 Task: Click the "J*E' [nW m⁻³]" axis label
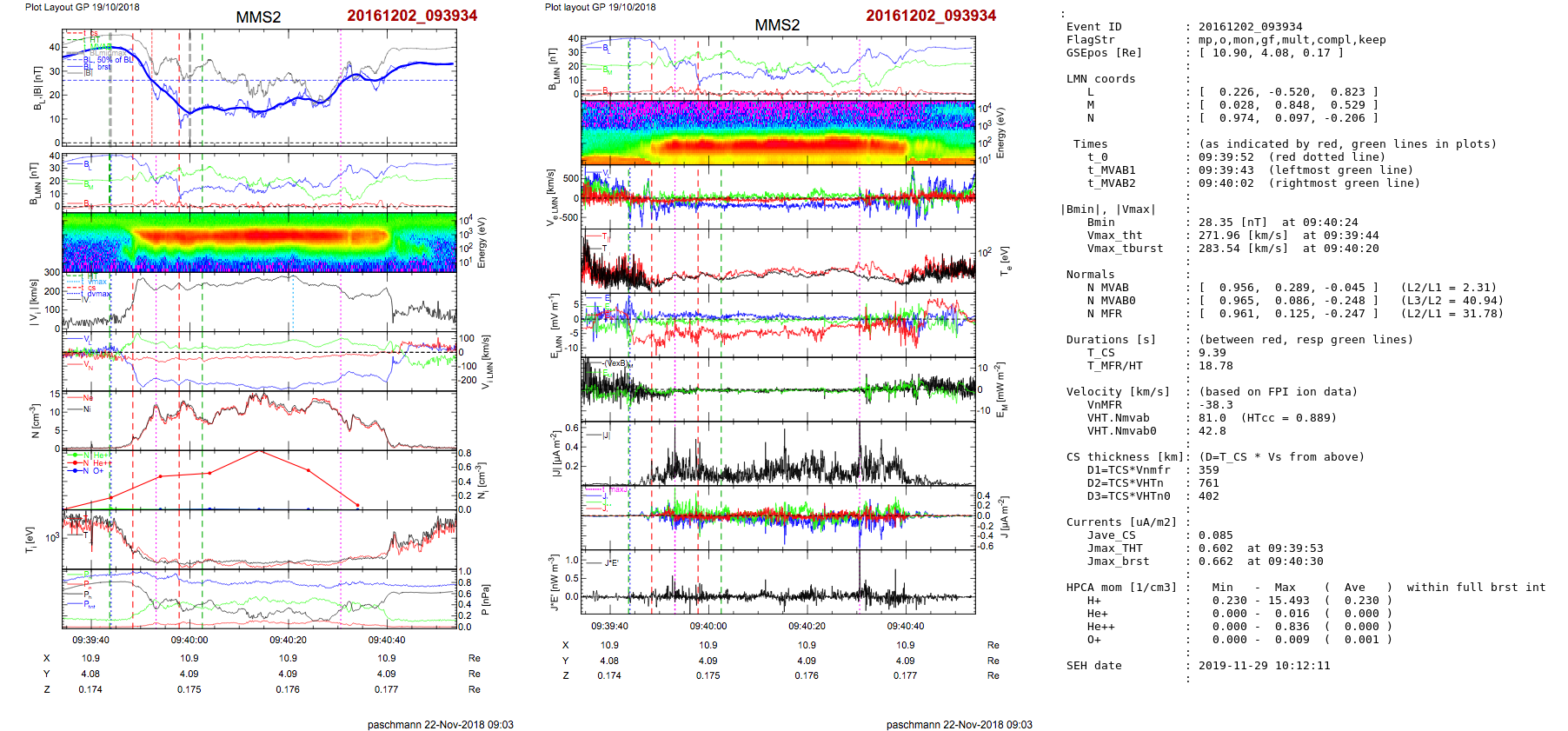(554, 582)
